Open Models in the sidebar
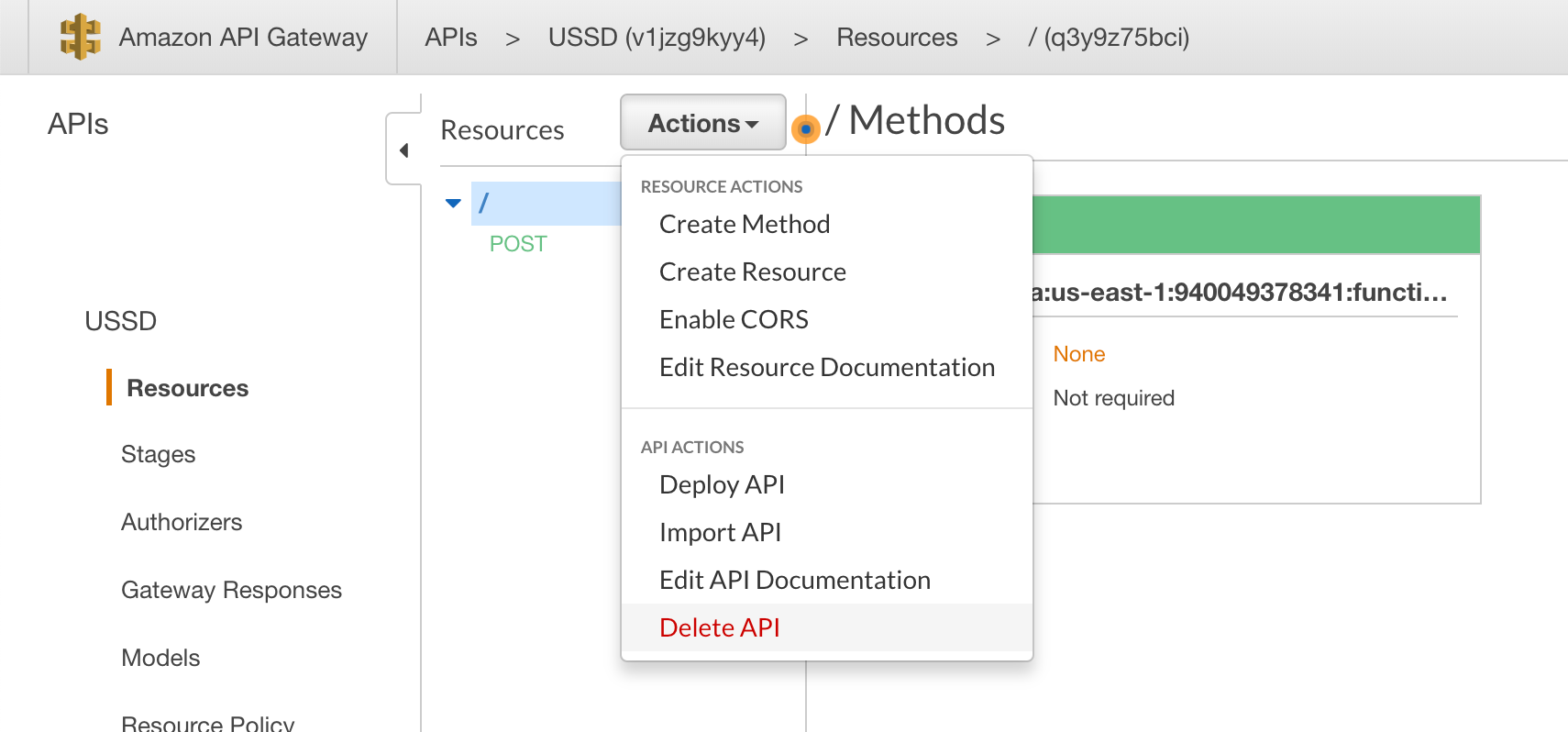Screen dimensions: 1568x732 point(160,658)
